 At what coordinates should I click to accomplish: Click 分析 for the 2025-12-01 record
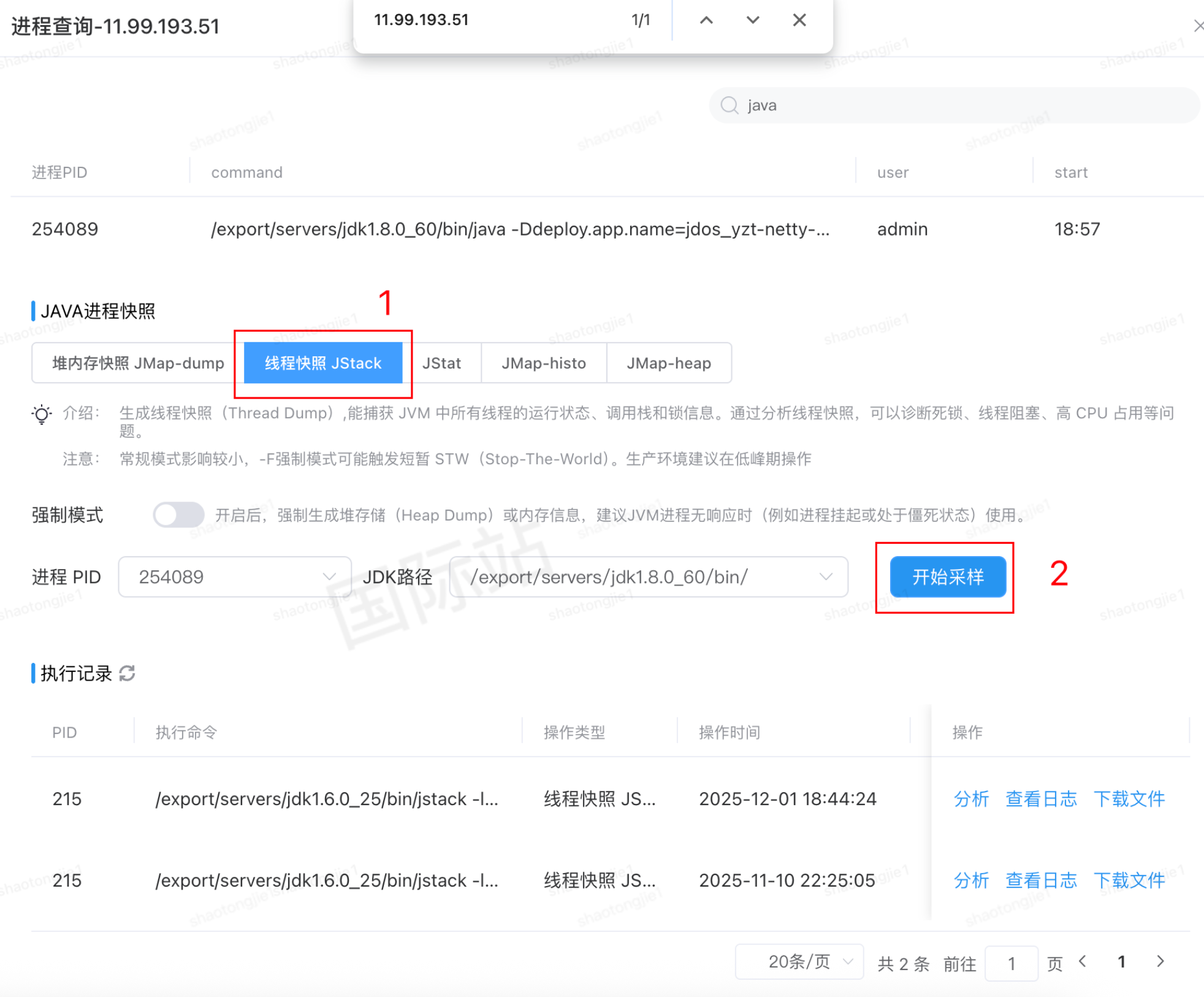coord(970,799)
